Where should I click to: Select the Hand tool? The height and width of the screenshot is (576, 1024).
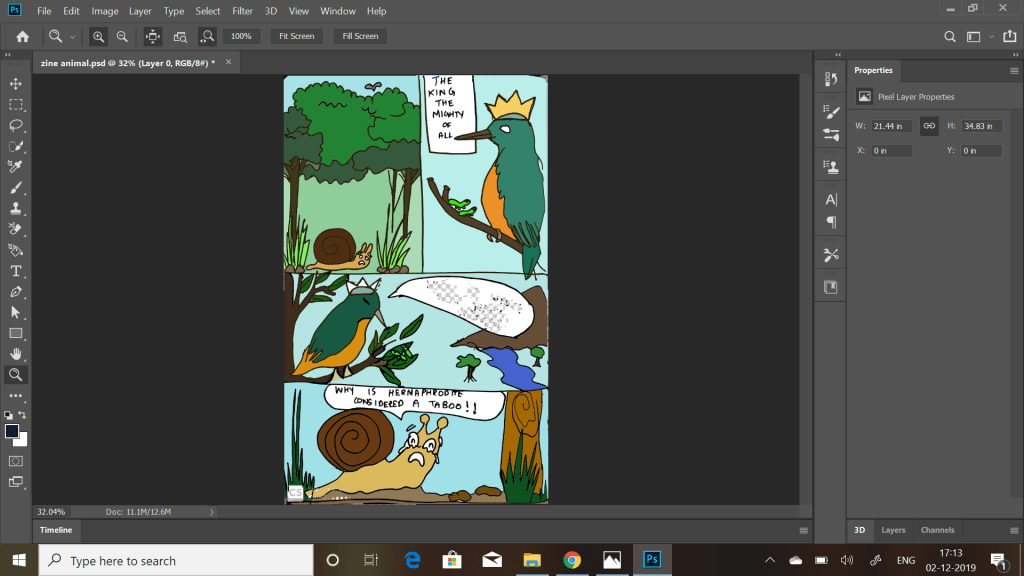16,354
